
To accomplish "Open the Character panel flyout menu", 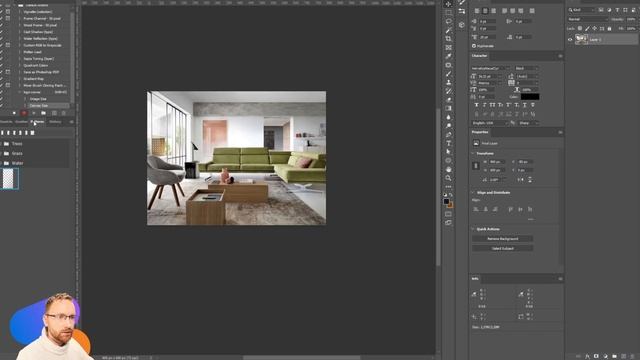I will (560, 56).
